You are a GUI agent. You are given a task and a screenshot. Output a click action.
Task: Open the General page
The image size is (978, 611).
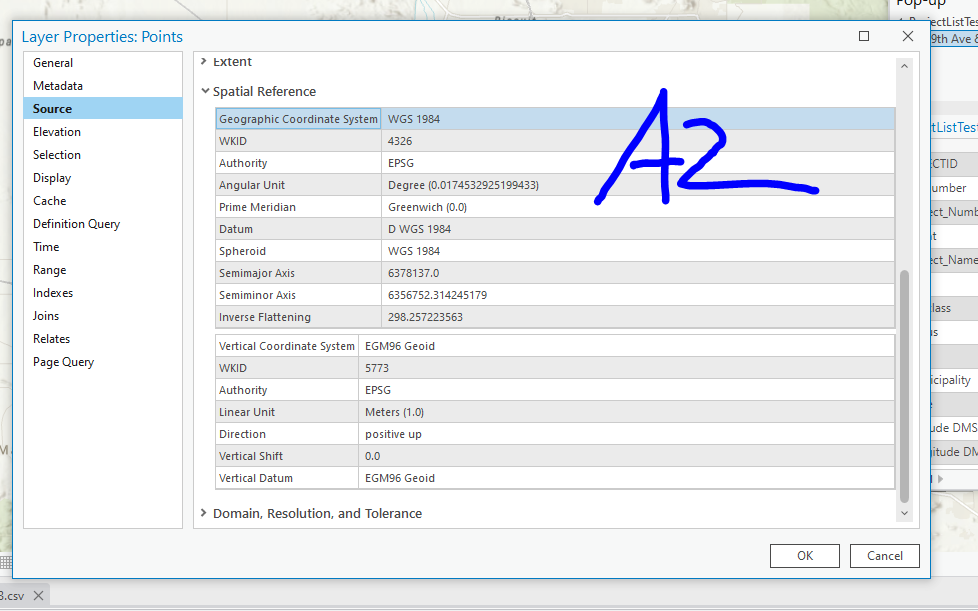point(103,63)
